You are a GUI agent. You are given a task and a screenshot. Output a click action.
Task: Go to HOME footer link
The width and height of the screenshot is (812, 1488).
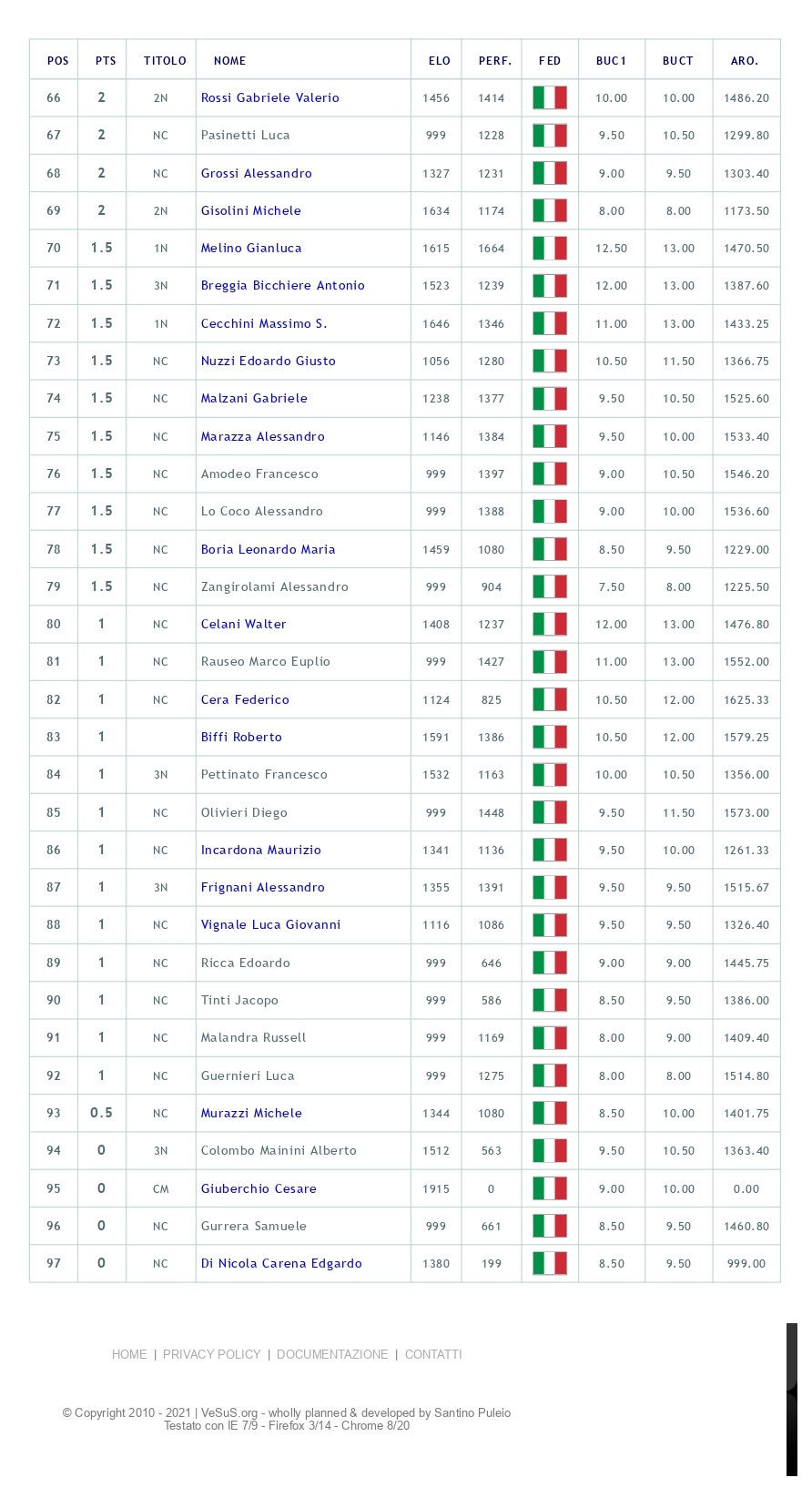(129, 1354)
